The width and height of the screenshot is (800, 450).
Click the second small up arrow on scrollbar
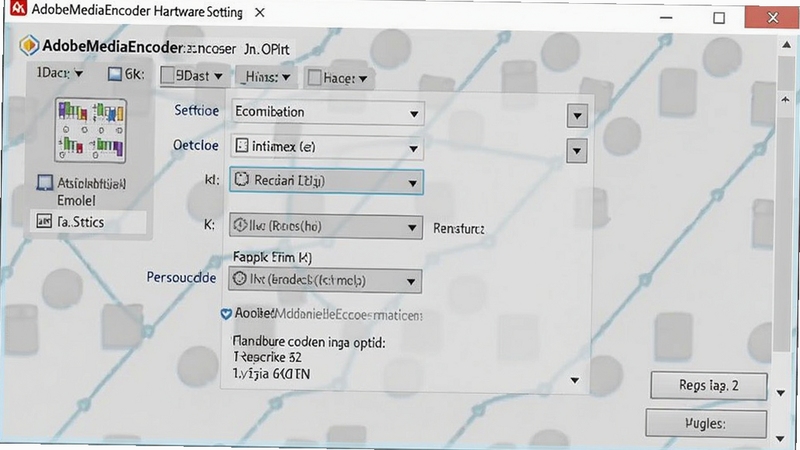(x=786, y=99)
